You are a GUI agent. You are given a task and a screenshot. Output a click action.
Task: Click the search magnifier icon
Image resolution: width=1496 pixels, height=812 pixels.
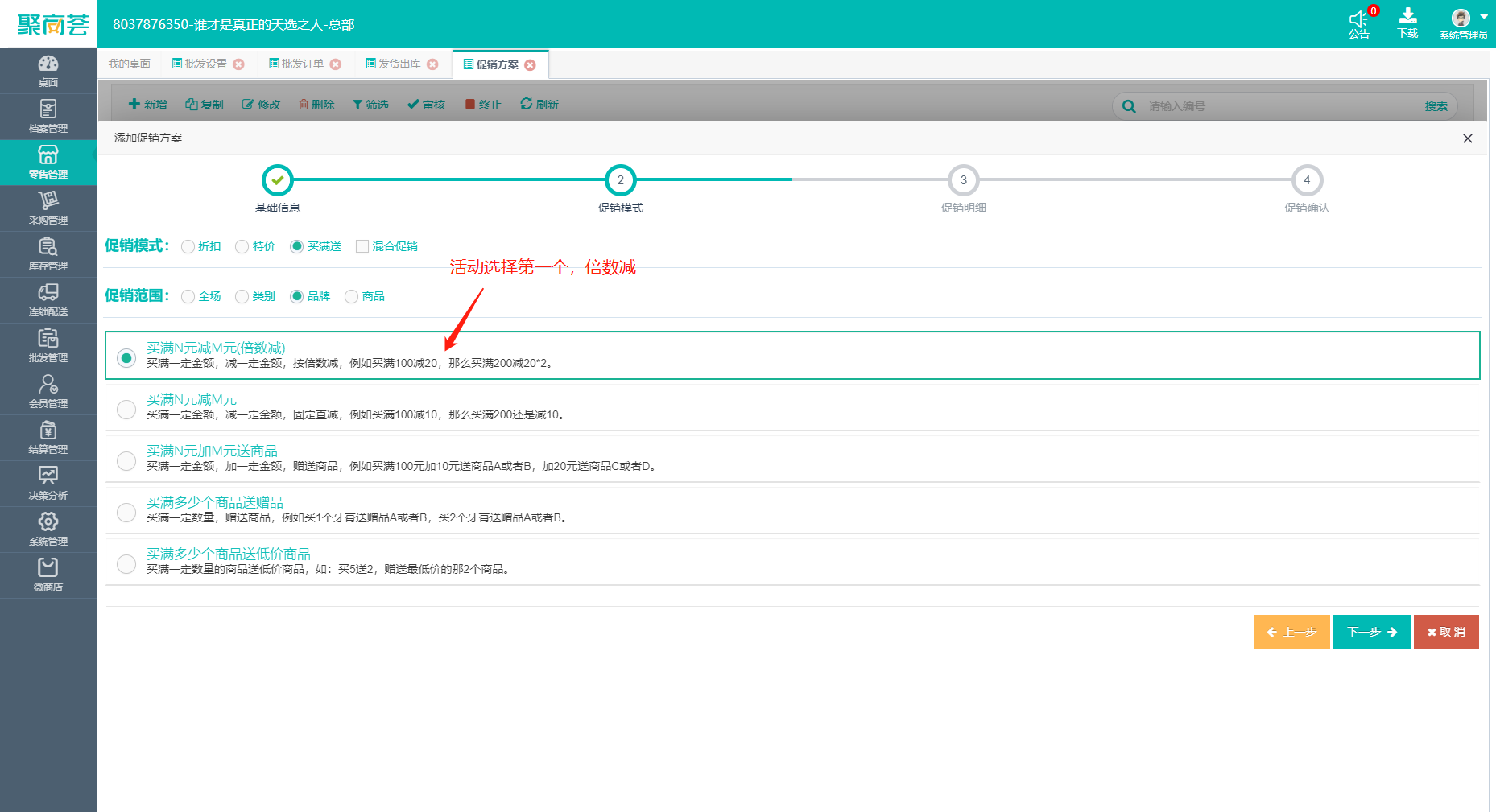pyautogui.click(x=1129, y=106)
